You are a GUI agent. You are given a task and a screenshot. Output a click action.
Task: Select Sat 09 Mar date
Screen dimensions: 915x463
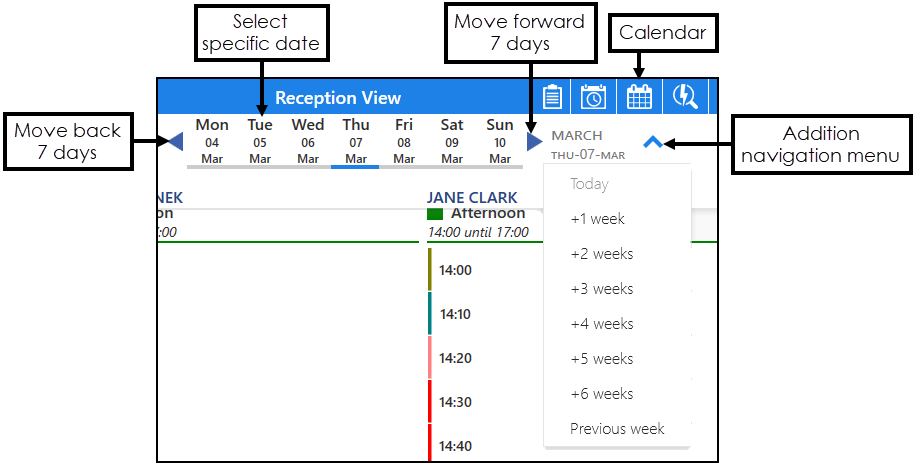(452, 141)
